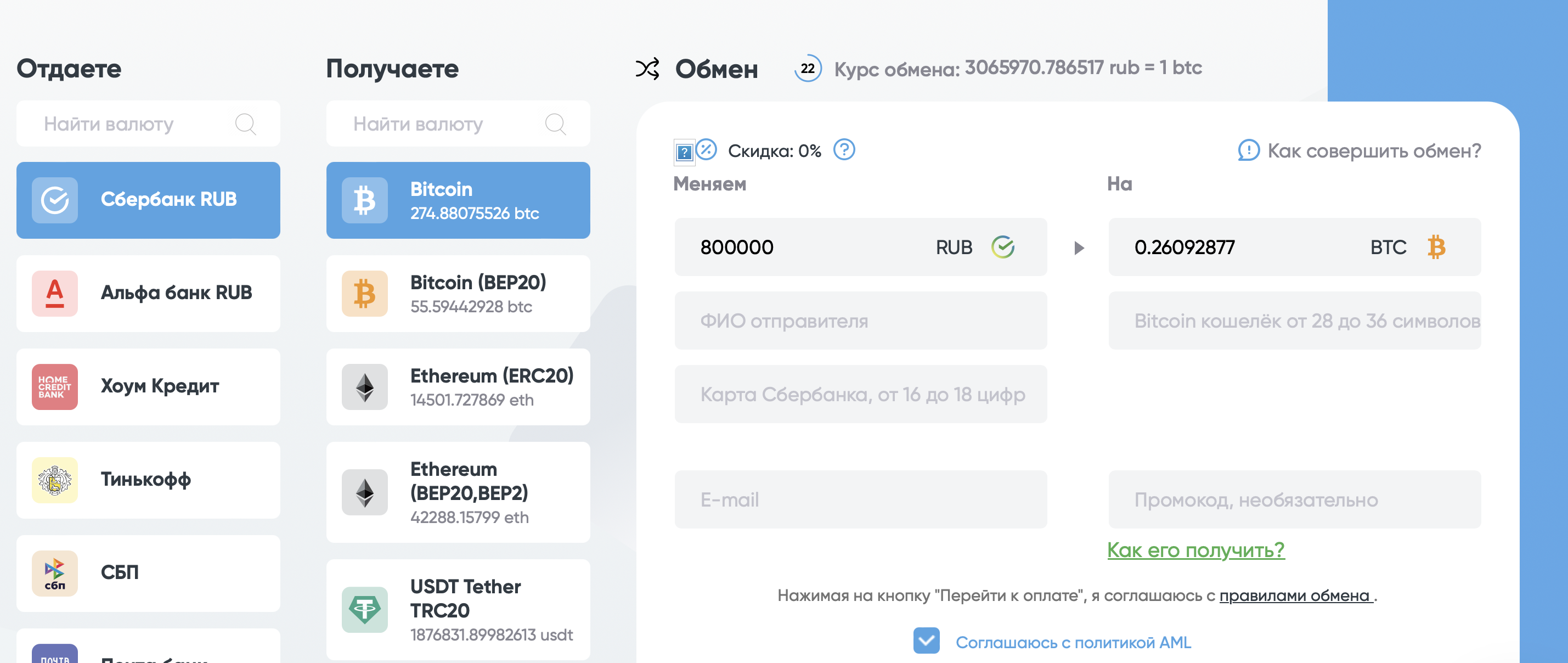Image resolution: width=1568 pixels, height=663 pixels.
Task: Click the Сбербанк logo icon in the list
Action: [x=55, y=200]
